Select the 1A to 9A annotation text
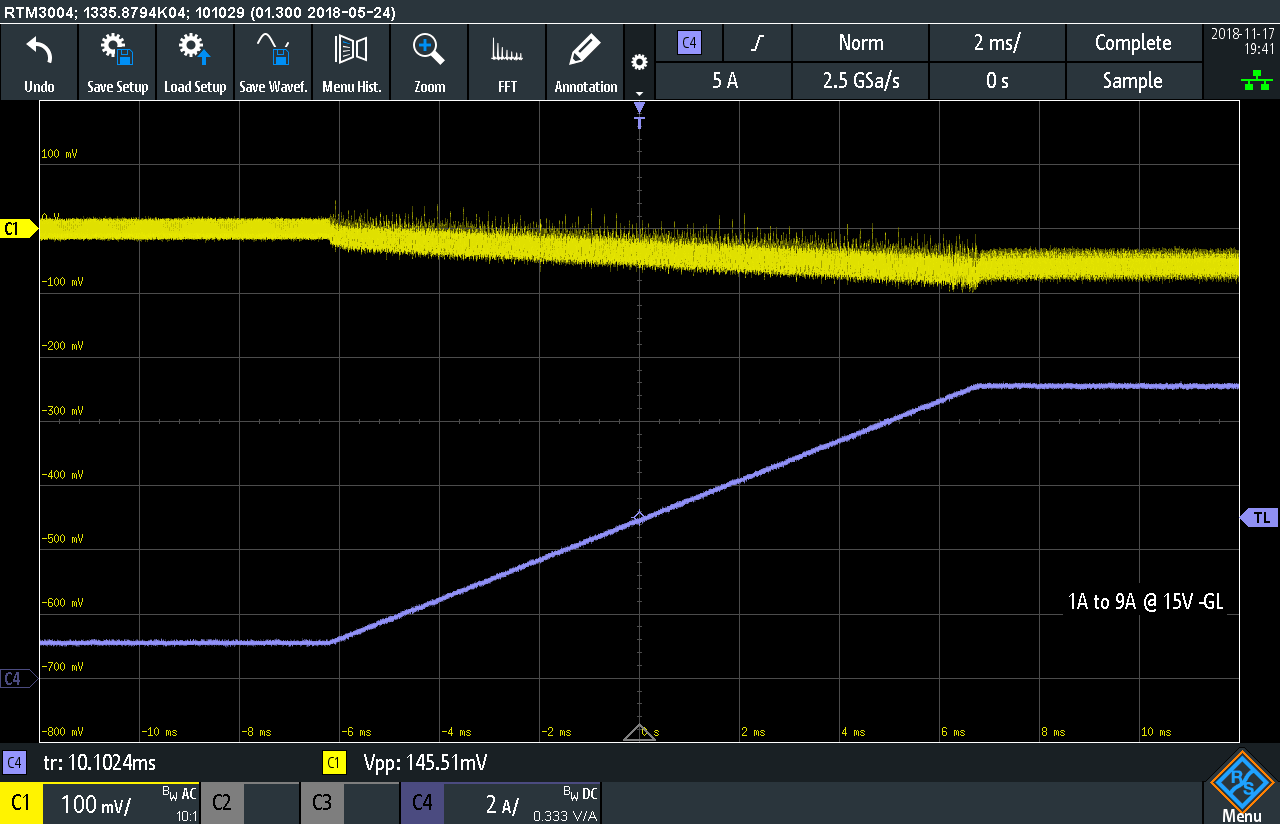 pyautogui.click(x=1144, y=601)
